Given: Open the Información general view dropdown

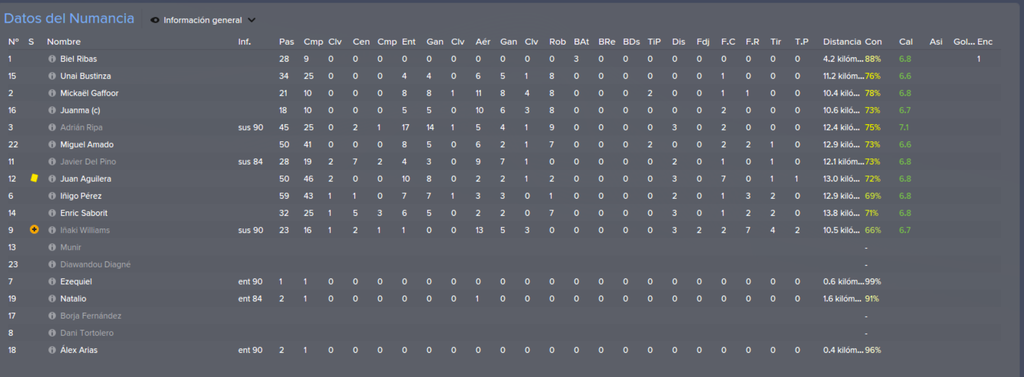Looking at the screenshot, I should pos(203,20).
